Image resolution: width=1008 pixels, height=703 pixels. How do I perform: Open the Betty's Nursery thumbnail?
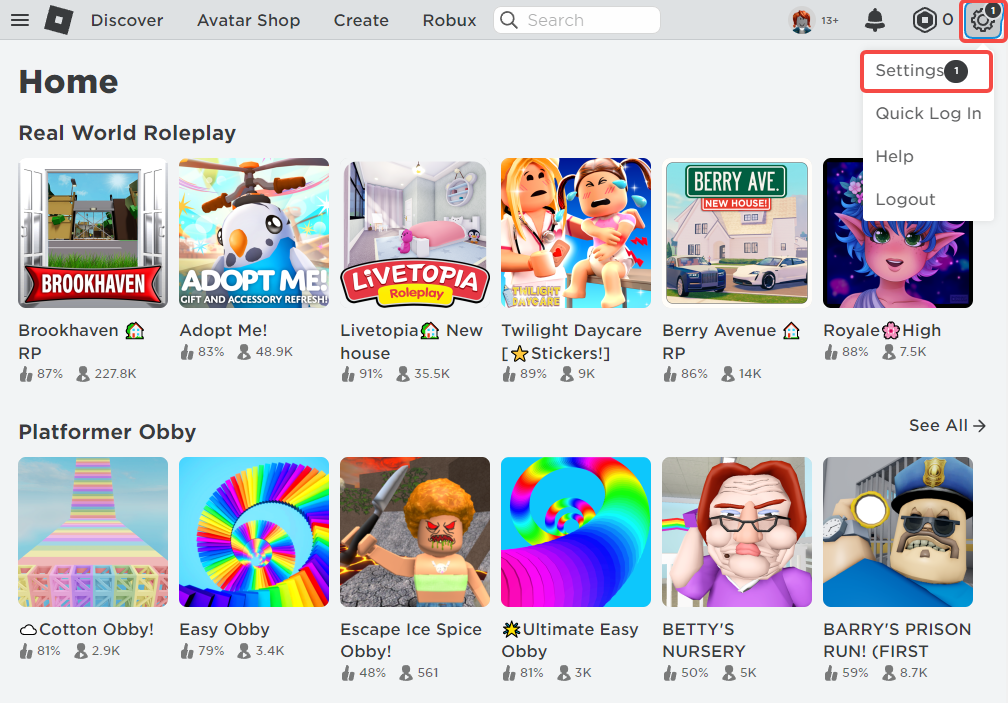pos(737,531)
